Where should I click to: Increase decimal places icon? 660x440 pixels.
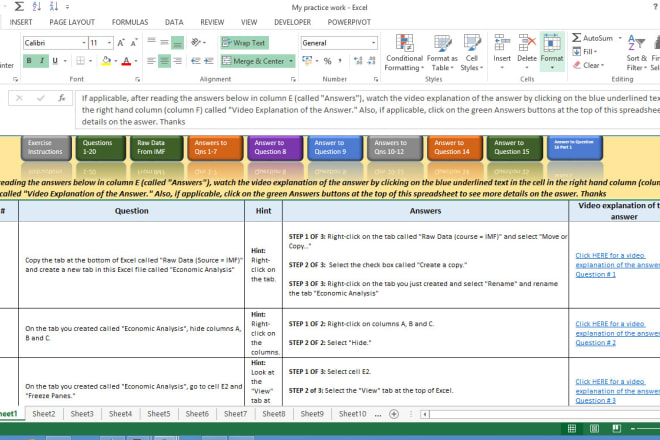[x=358, y=61]
